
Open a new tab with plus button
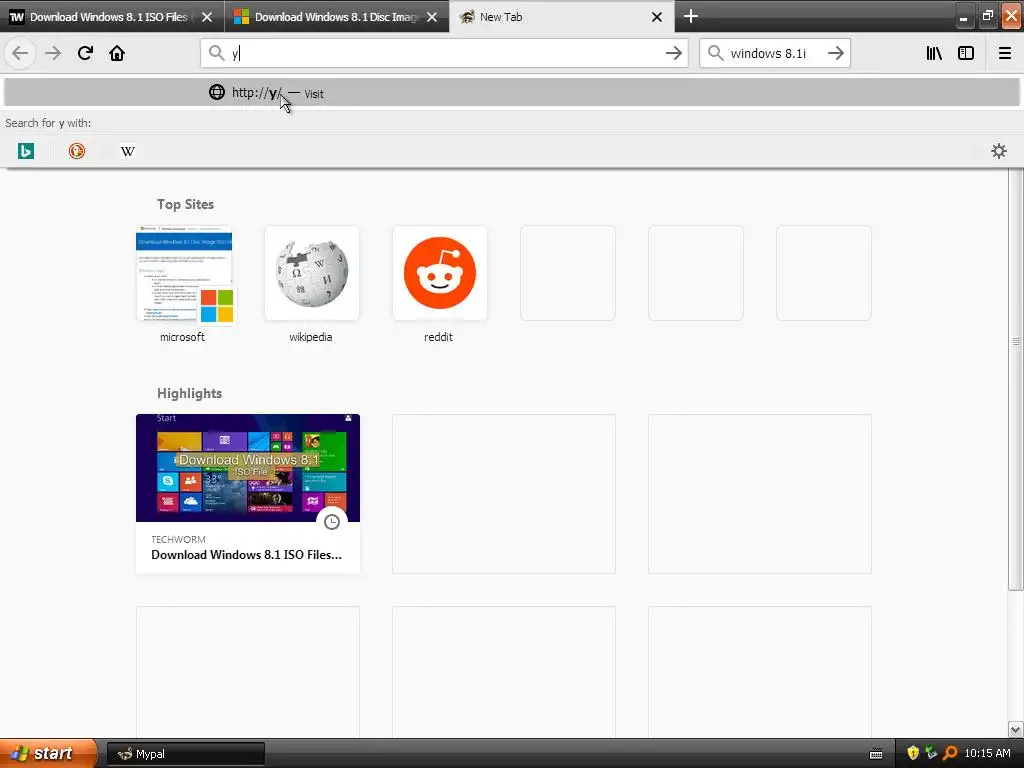pyautogui.click(x=691, y=16)
